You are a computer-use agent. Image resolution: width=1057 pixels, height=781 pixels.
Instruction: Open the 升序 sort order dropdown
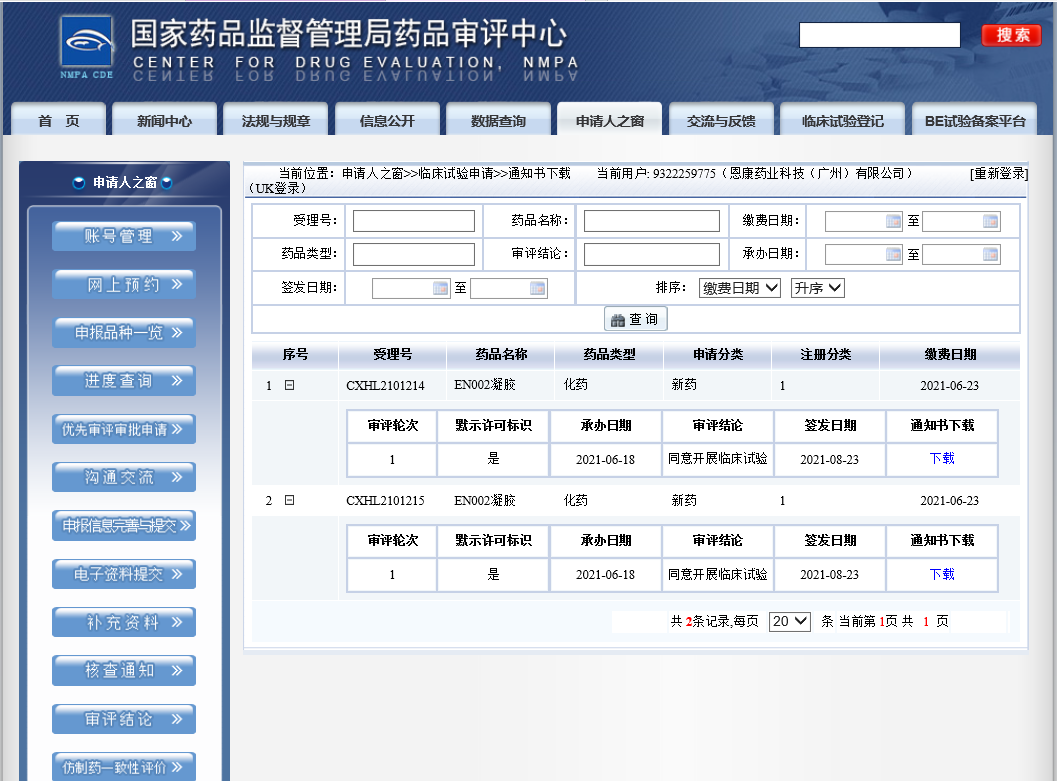pyautogui.click(x=817, y=288)
